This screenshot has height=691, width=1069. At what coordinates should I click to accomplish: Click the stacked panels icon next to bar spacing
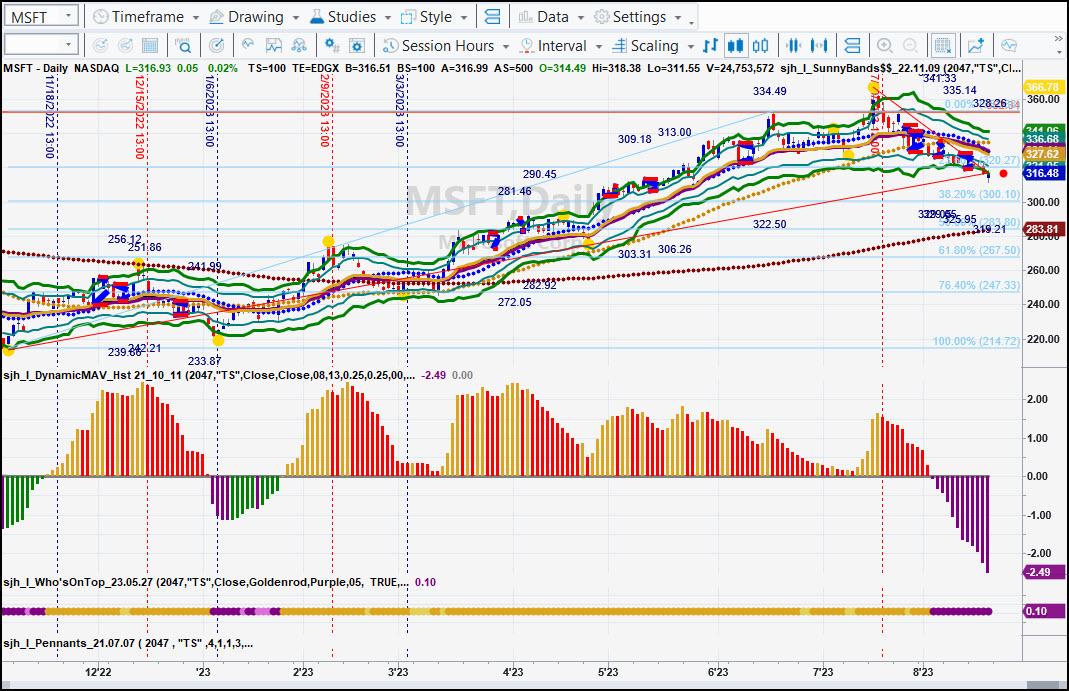(x=852, y=46)
